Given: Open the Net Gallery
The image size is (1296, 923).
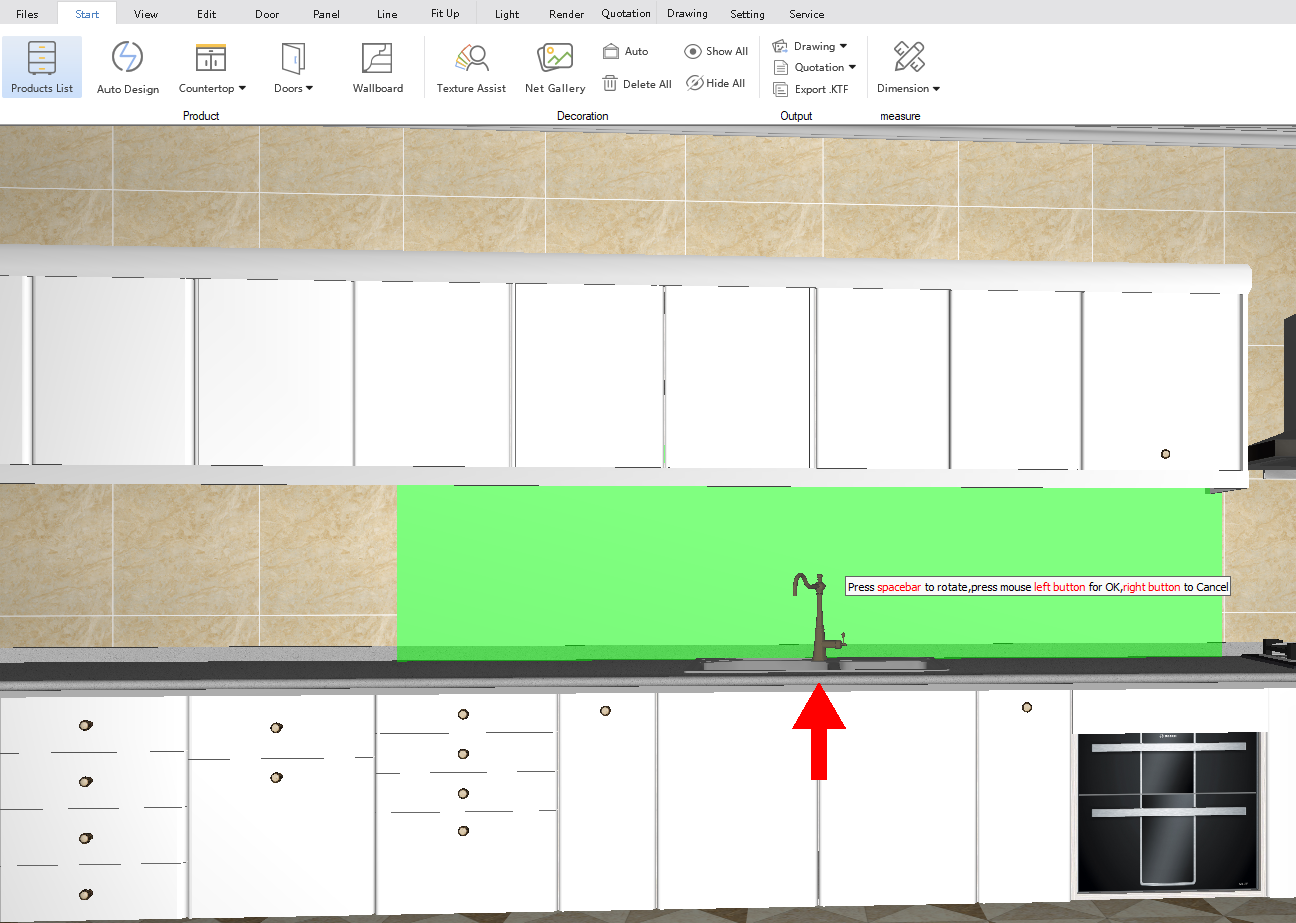Looking at the screenshot, I should [555, 68].
